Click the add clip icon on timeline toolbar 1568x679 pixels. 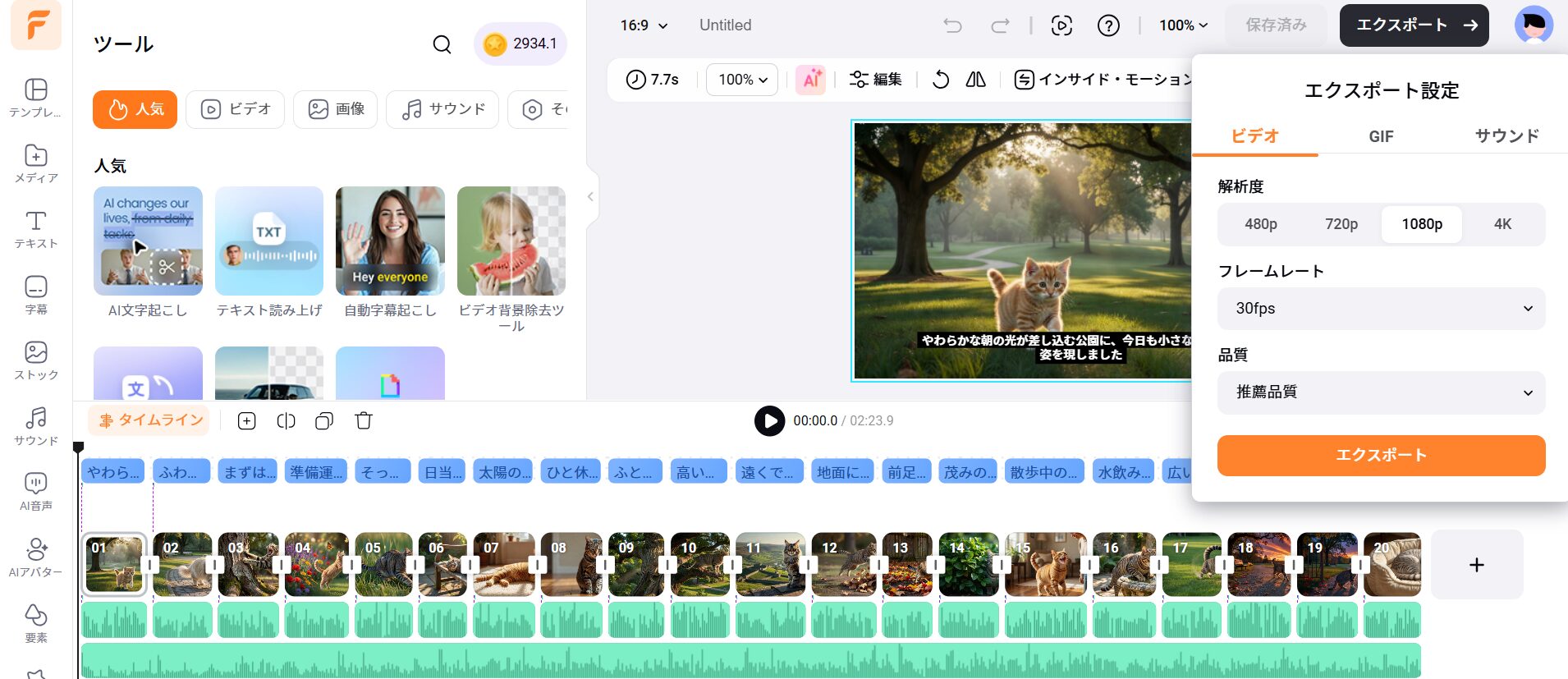(246, 421)
